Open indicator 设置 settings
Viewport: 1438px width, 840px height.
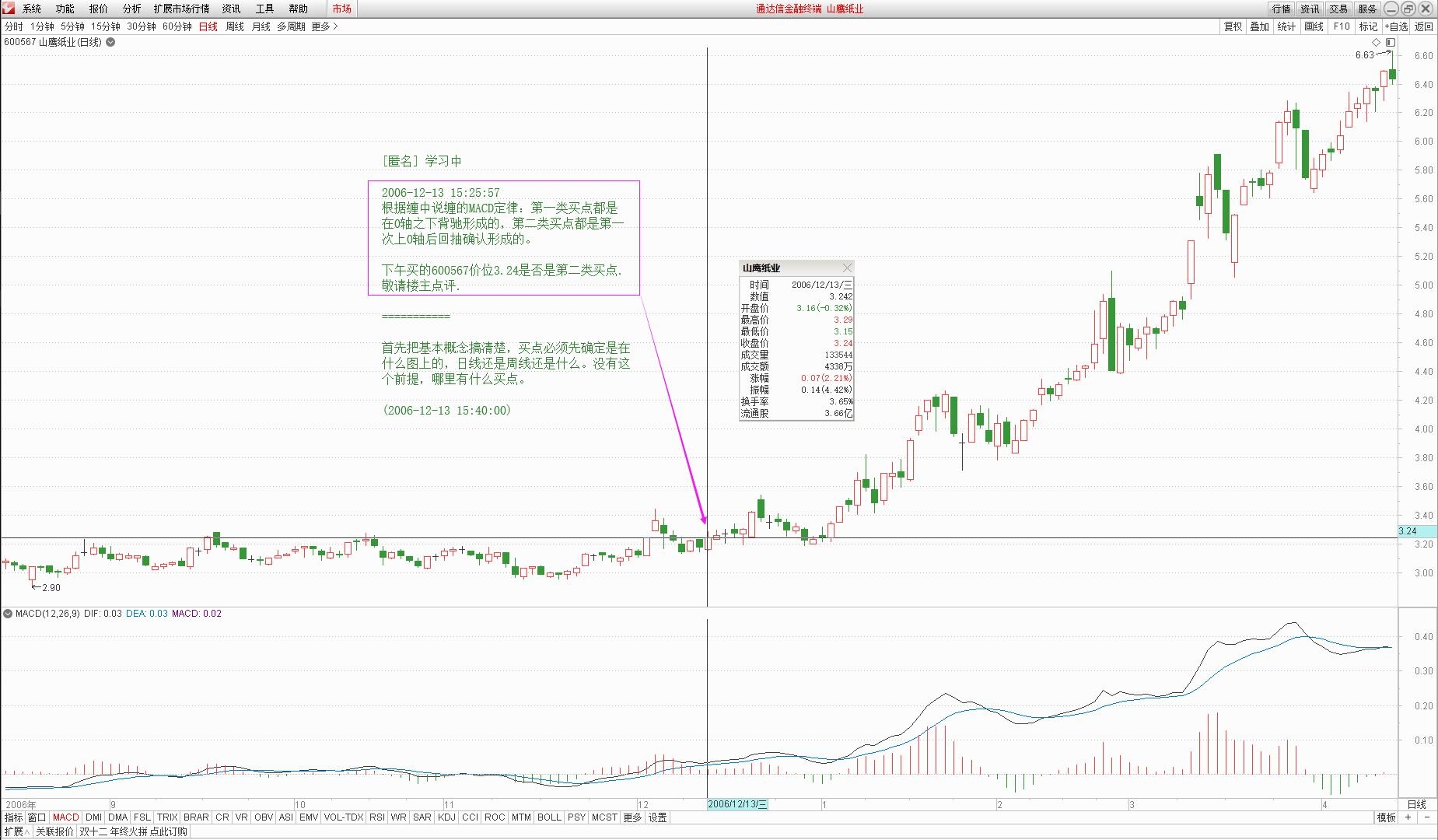(x=656, y=817)
